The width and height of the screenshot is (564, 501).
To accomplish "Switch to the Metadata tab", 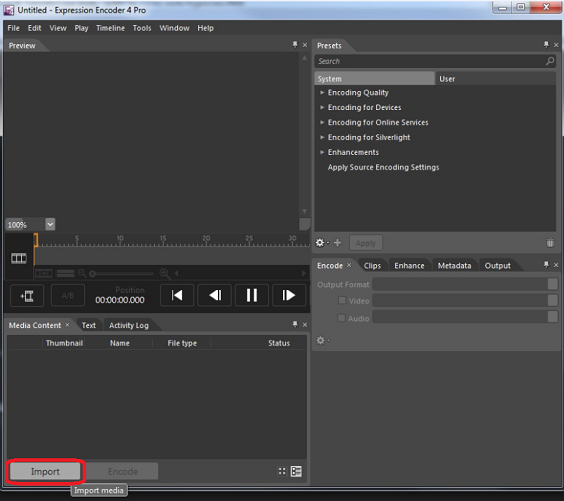I will pyautogui.click(x=454, y=265).
